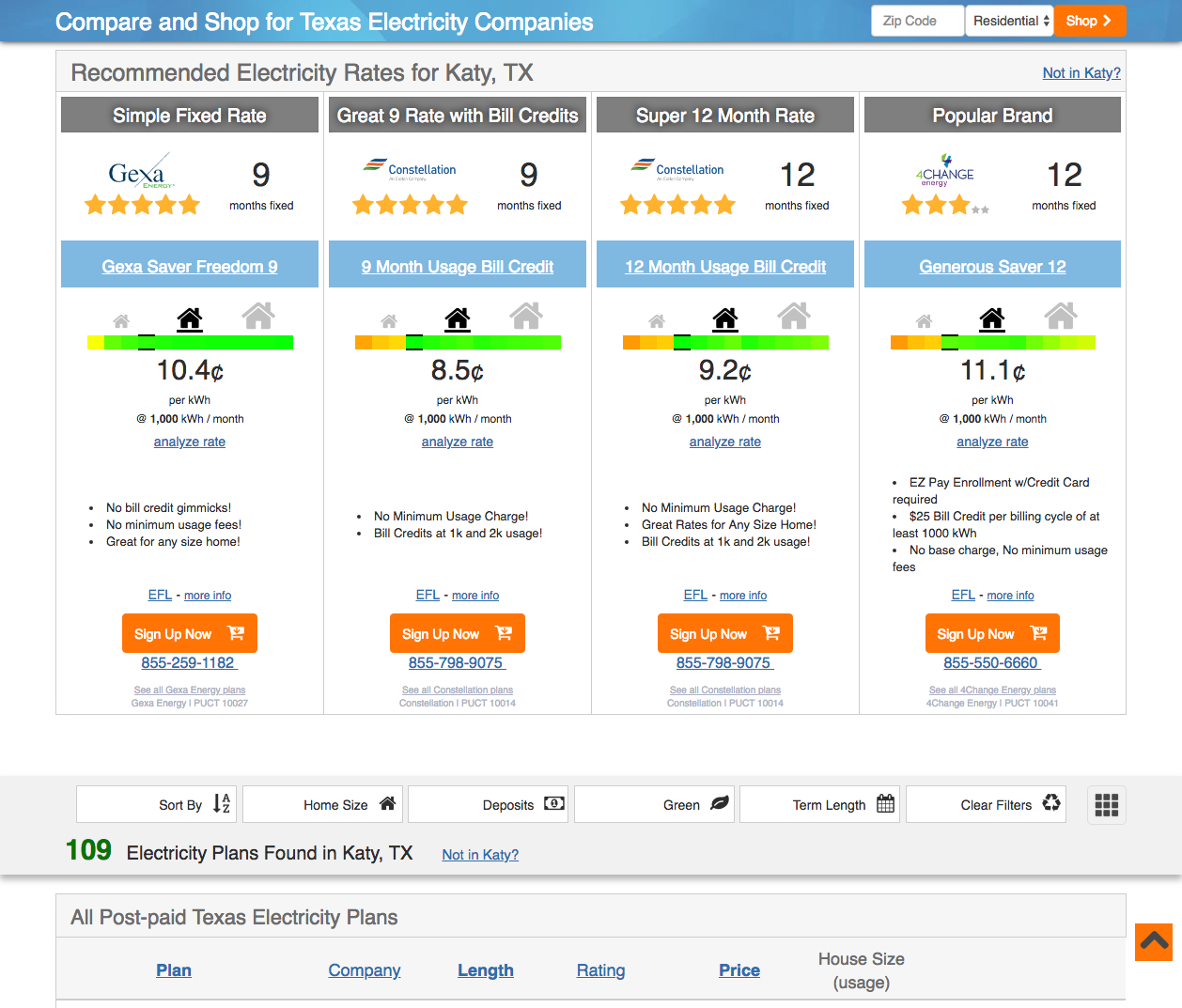Click the Zip Code input field
Image resolution: width=1182 pixels, height=1008 pixels.
tap(917, 21)
